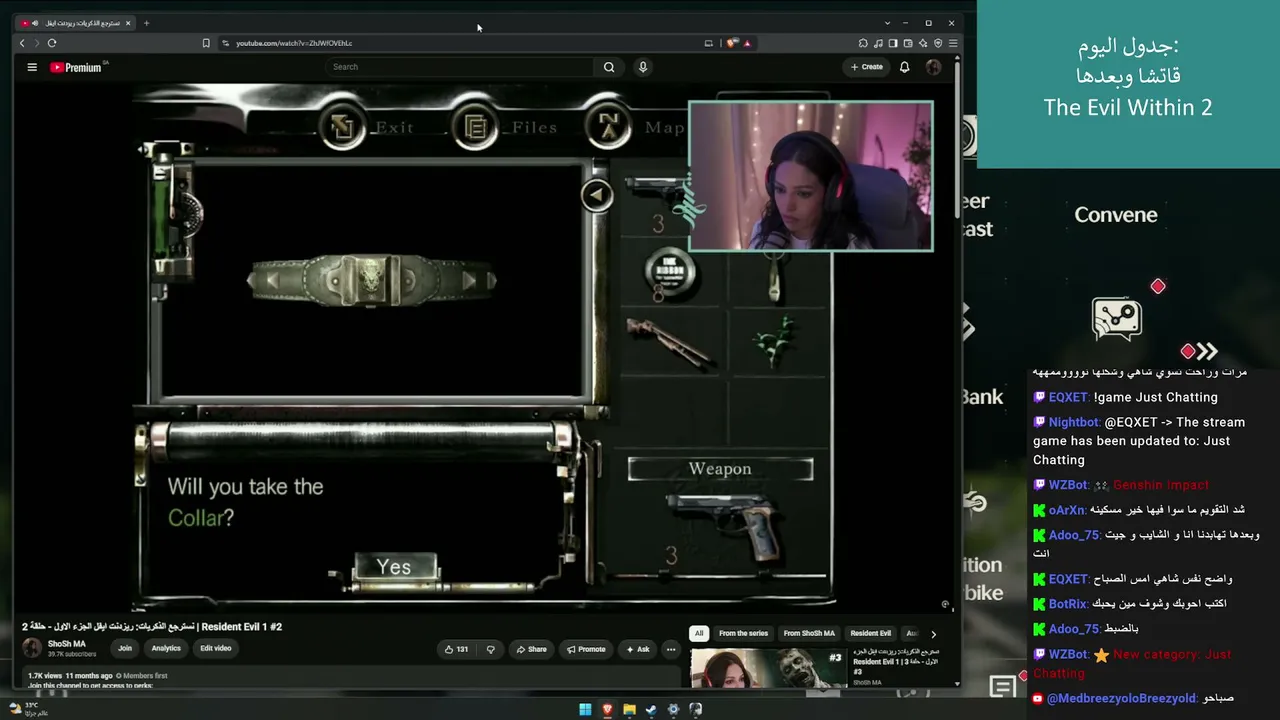
Task: Open more actions ellipsis under the video
Action: coord(671,649)
